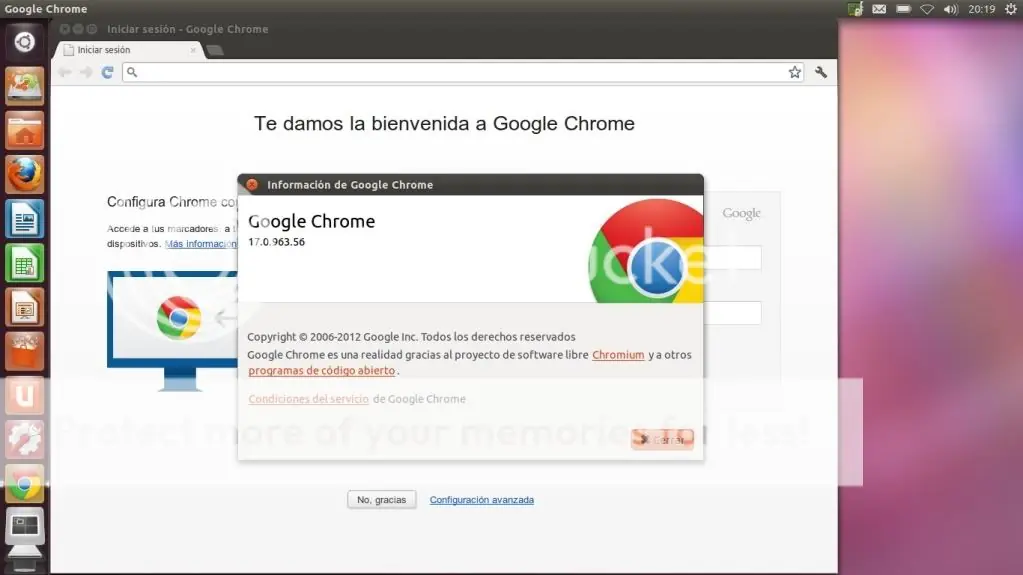Open programas de código abierto link

322,371
